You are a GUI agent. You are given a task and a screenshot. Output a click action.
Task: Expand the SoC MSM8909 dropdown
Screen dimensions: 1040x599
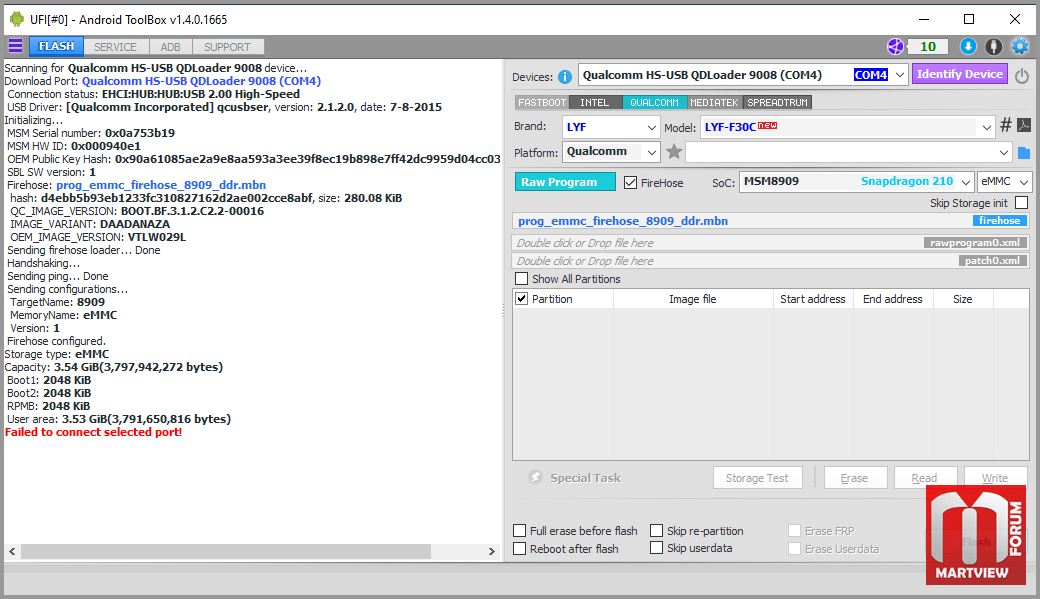[966, 182]
